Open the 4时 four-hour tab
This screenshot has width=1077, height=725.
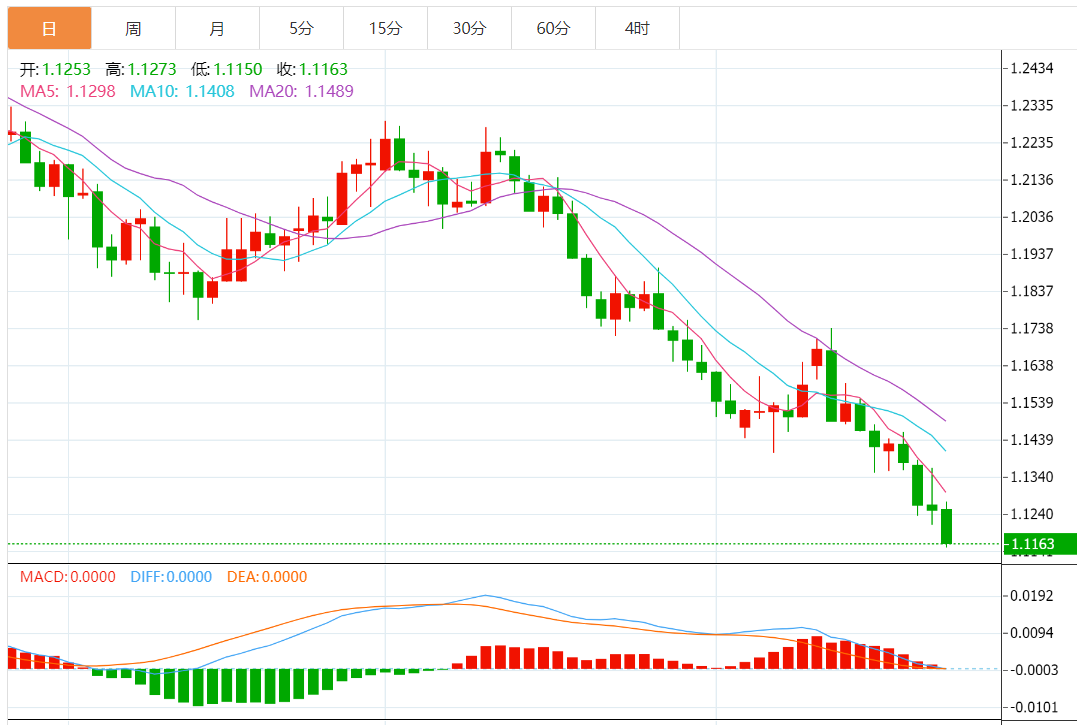coord(637,28)
